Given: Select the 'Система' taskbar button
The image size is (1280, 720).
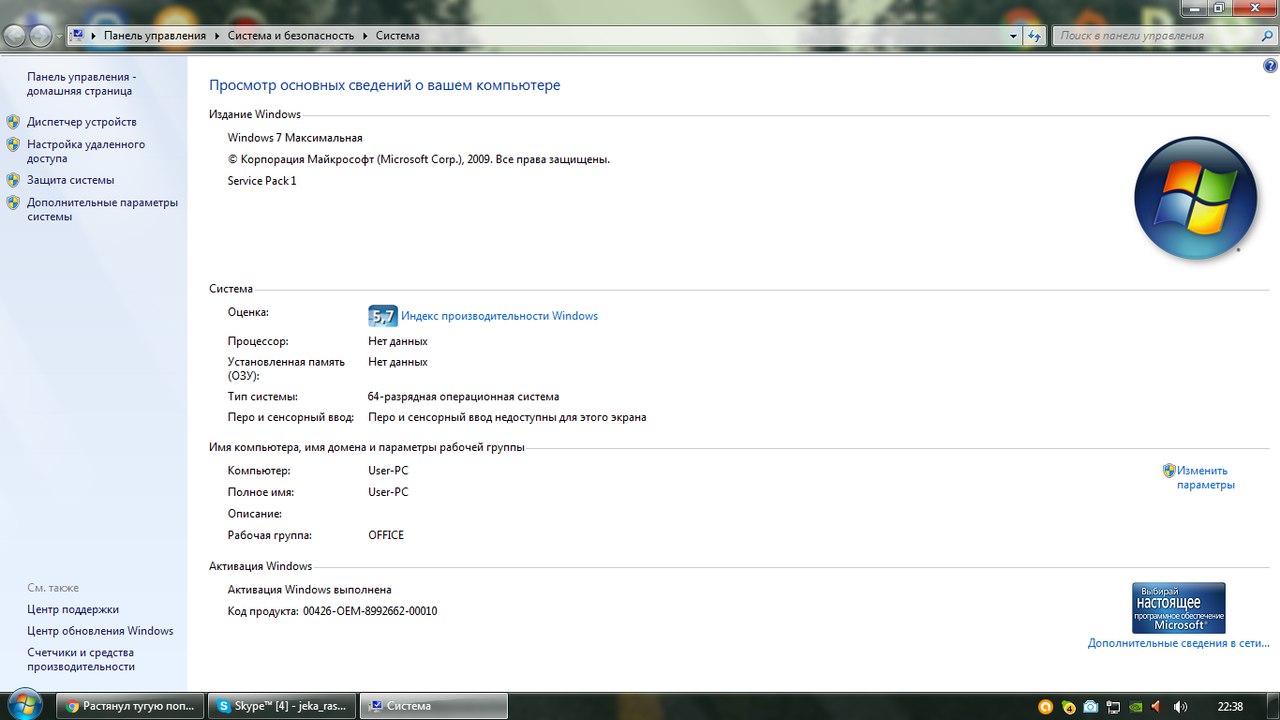Looking at the screenshot, I should coord(434,706).
